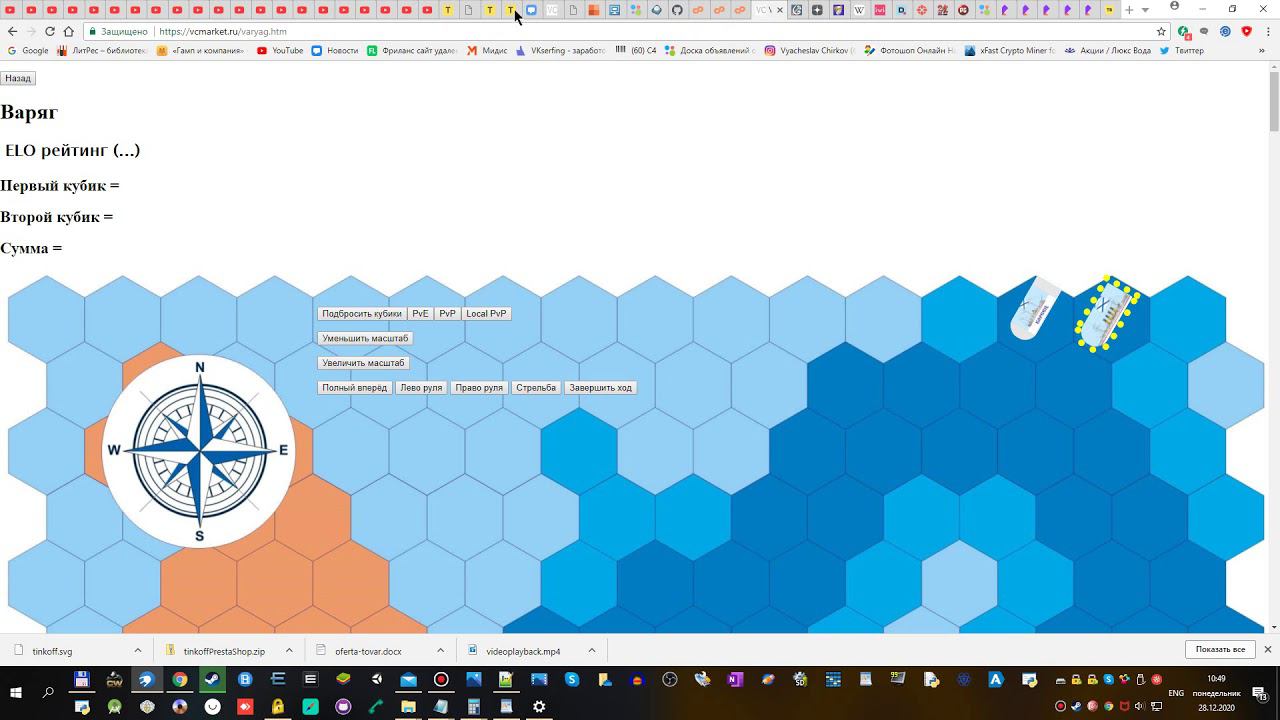
Task: Open a new browser tab
Action: pyautogui.click(x=1129, y=10)
